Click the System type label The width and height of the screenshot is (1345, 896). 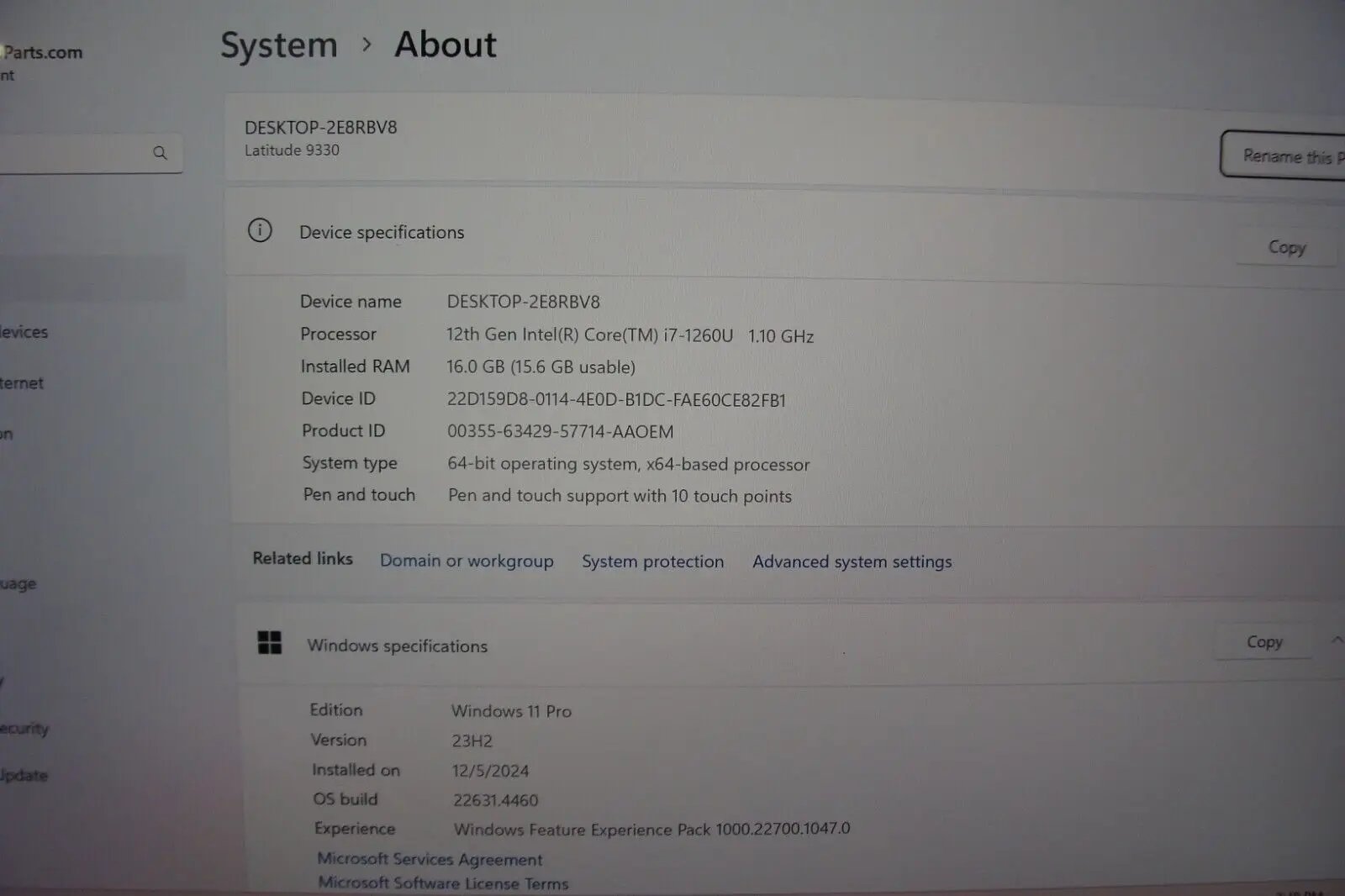(350, 463)
